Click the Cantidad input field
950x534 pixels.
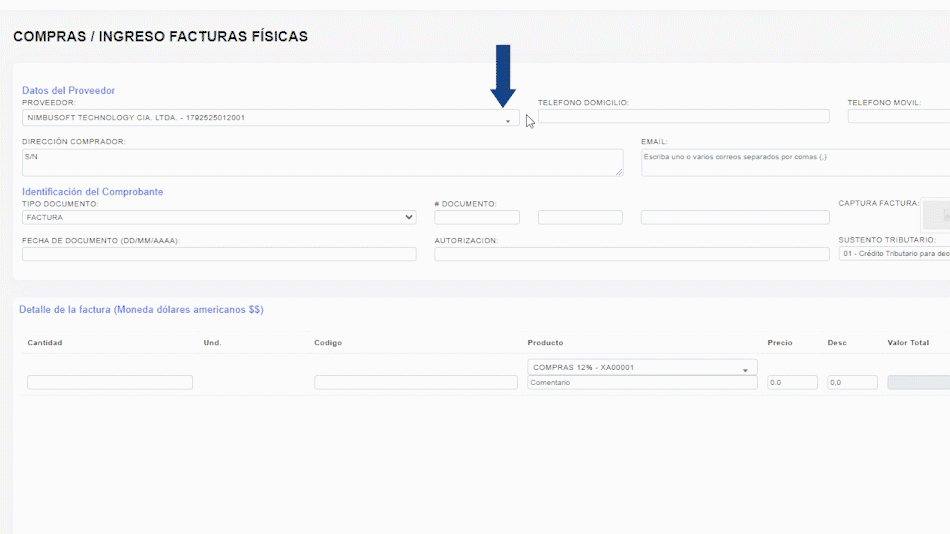(x=110, y=382)
